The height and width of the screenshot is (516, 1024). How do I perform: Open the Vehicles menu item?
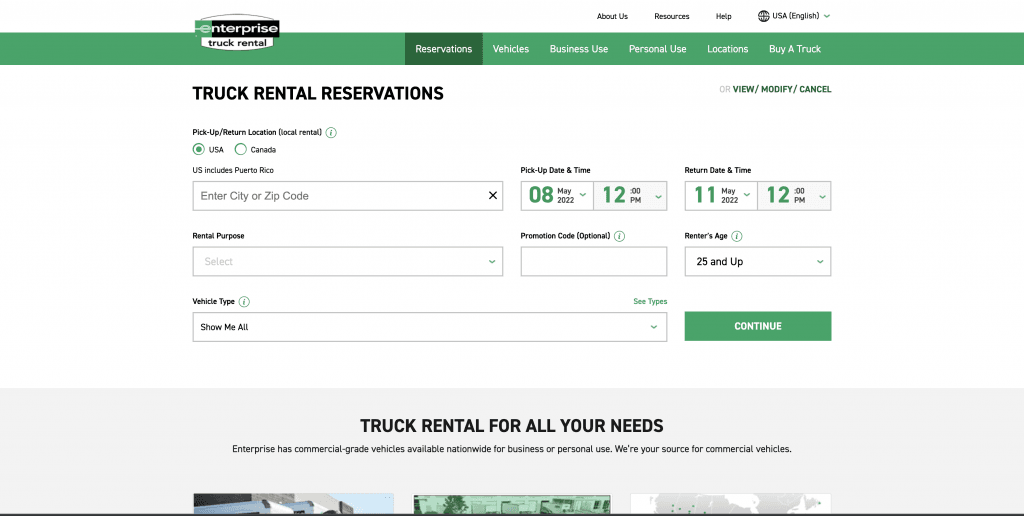pos(511,49)
